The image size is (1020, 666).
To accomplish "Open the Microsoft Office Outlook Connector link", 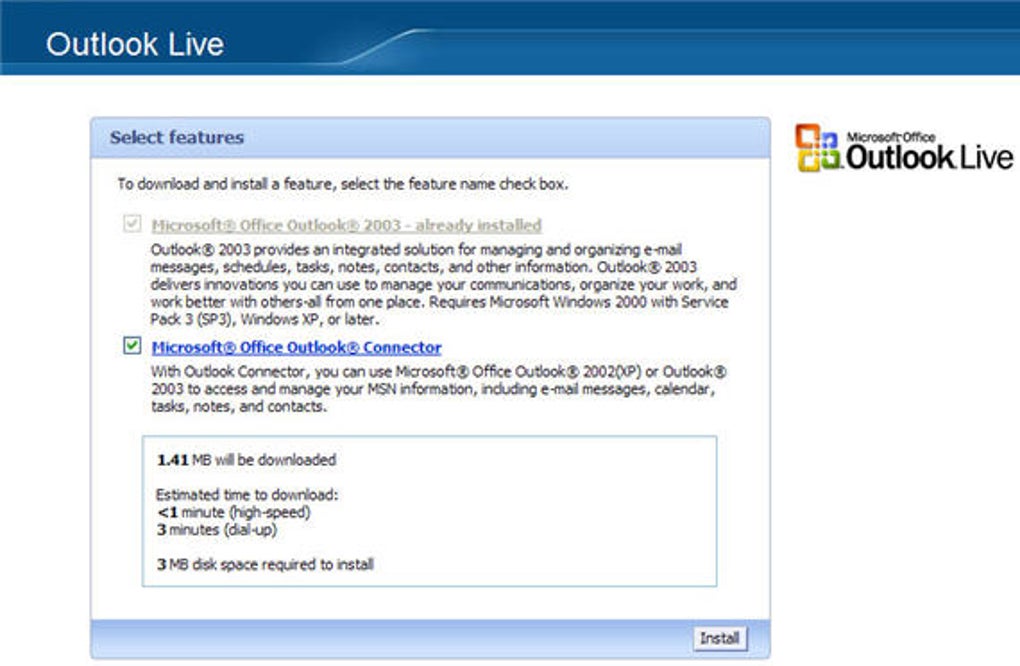I will click(x=297, y=347).
